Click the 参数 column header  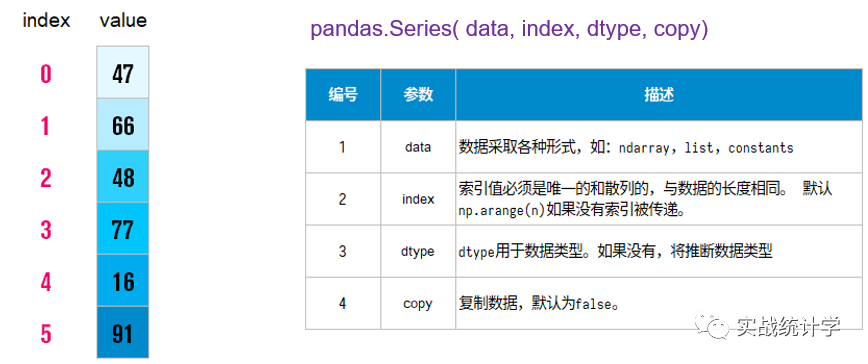point(418,95)
